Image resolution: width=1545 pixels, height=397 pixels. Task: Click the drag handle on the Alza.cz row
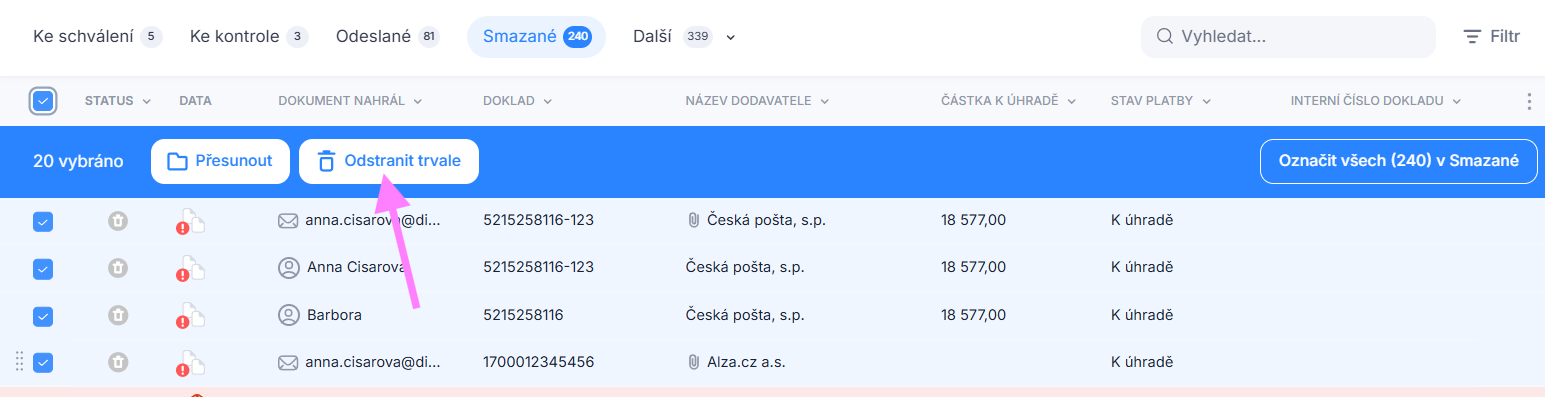pyautogui.click(x=20, y=362)
